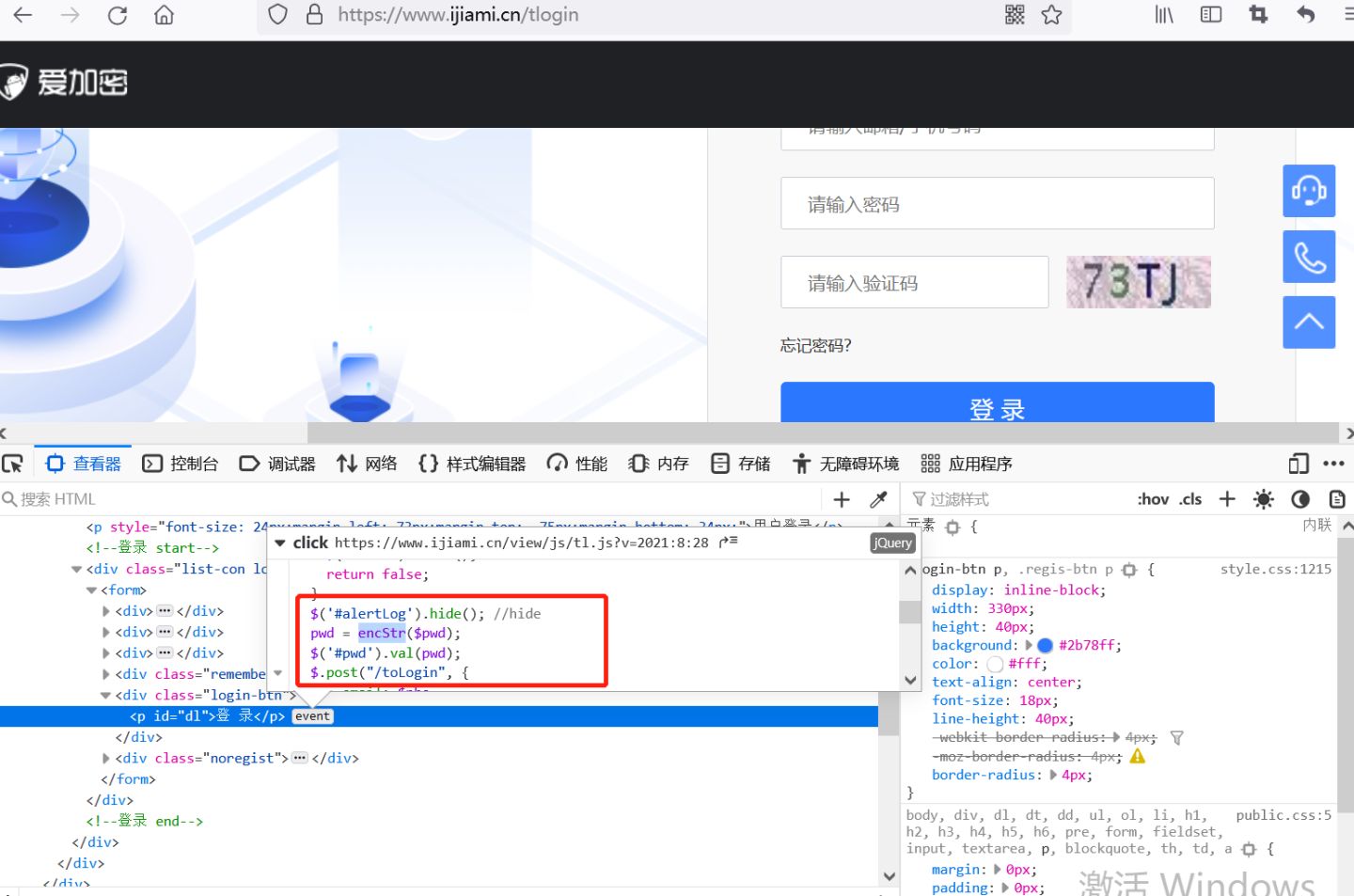Click the browser back arrow
The width and height of the screenshot is (1354, 896).
pos(23,15)
